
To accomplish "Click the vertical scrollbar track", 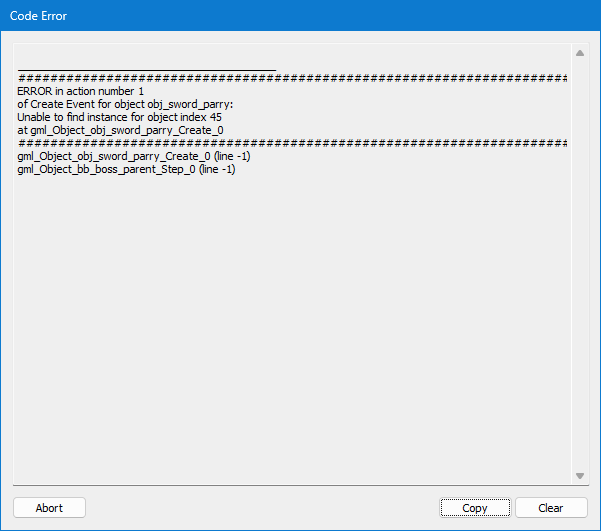I will coord(580,265).
